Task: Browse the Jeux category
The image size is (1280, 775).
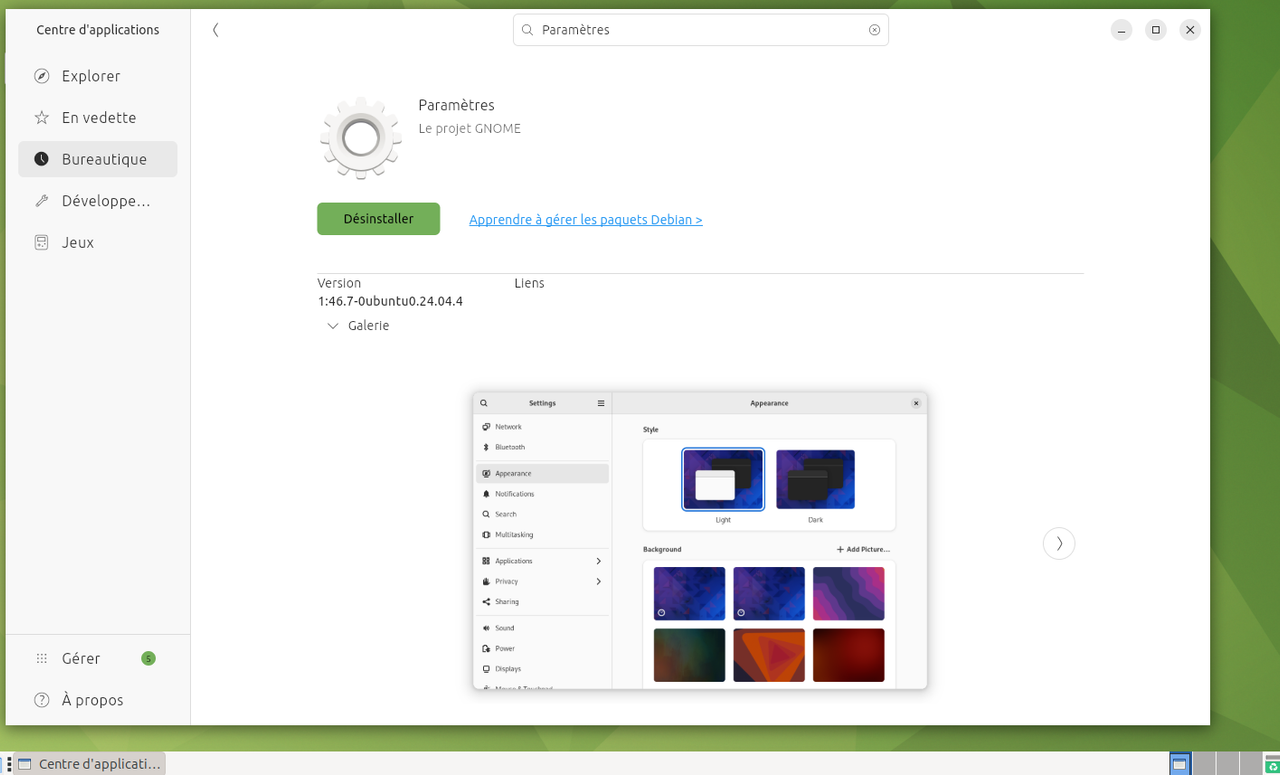Action: click(x=98, y=243)
